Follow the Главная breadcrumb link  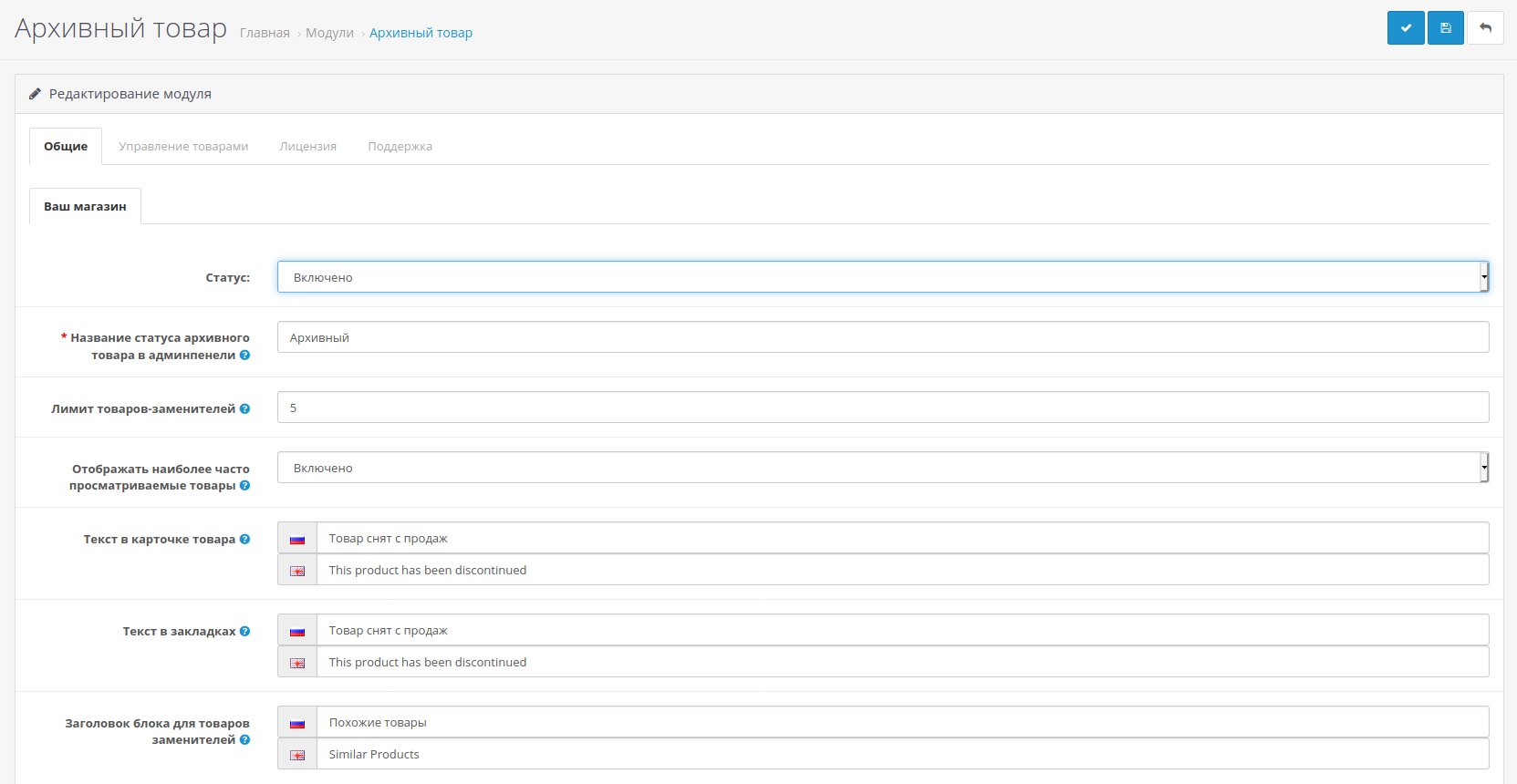pyautogui.click(x=265, y=34)
